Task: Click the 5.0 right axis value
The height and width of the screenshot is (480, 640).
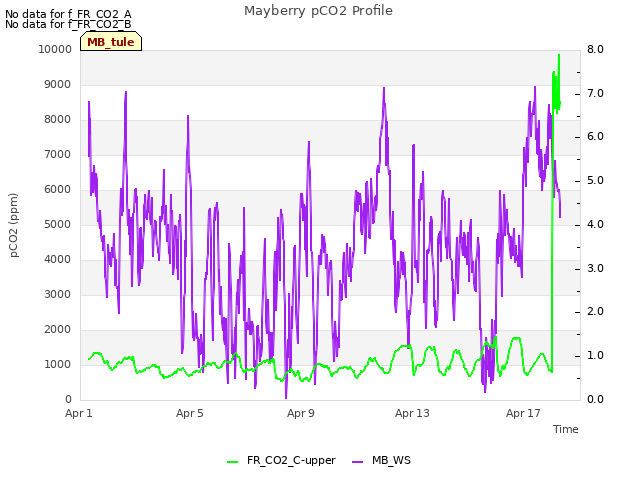Action: [x=595, y=181]
